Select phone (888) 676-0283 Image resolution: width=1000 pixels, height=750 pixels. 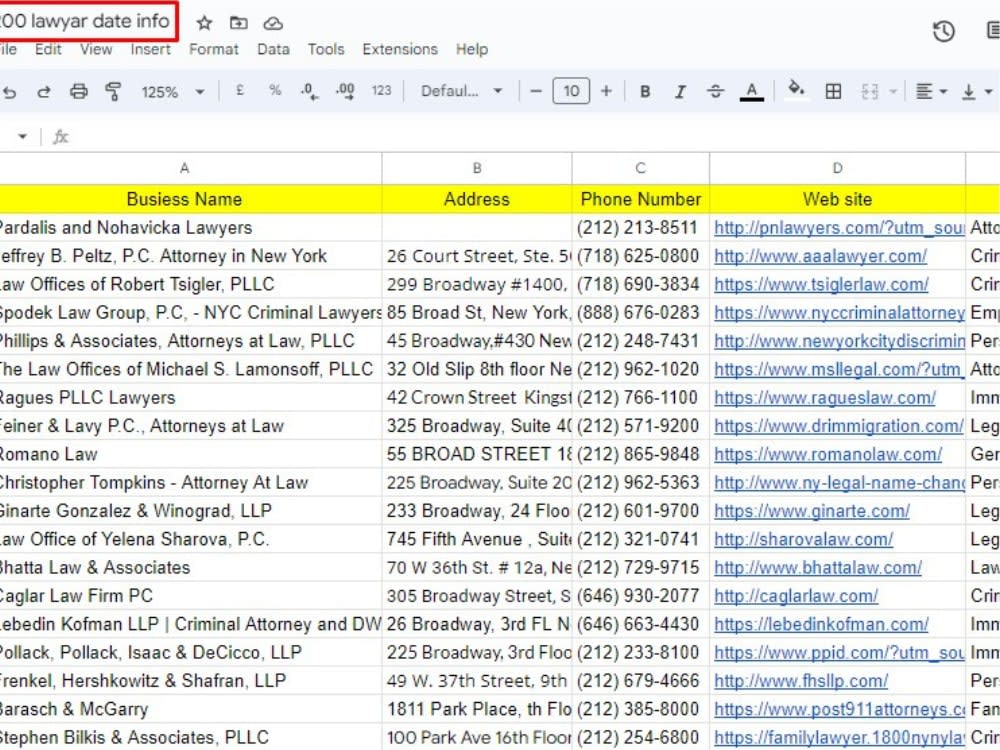(640, 312)
